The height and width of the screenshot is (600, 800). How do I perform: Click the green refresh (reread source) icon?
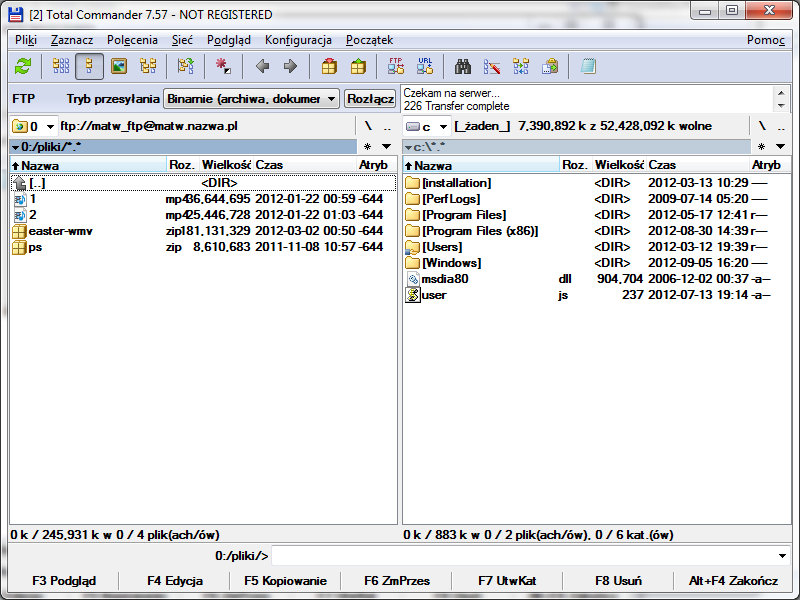tap(23, 66)
